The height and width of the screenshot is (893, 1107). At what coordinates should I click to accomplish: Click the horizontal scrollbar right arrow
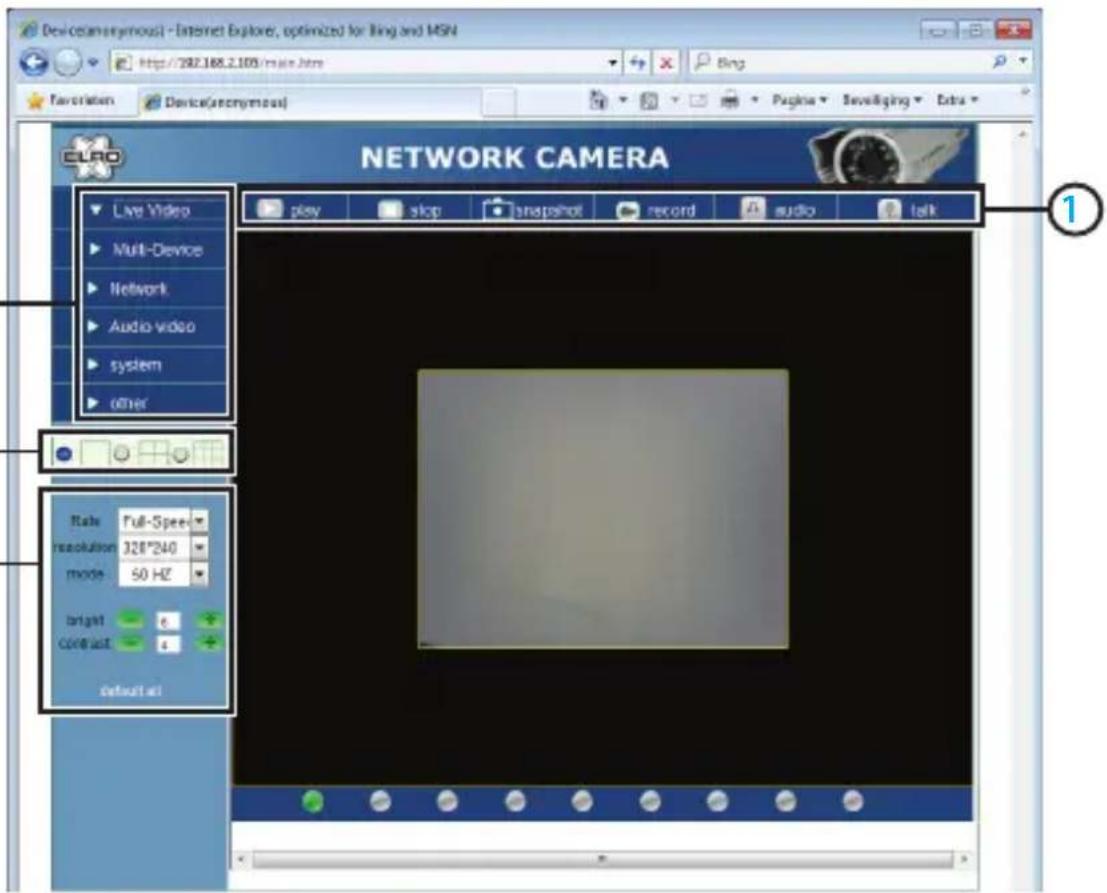point(963,859)
